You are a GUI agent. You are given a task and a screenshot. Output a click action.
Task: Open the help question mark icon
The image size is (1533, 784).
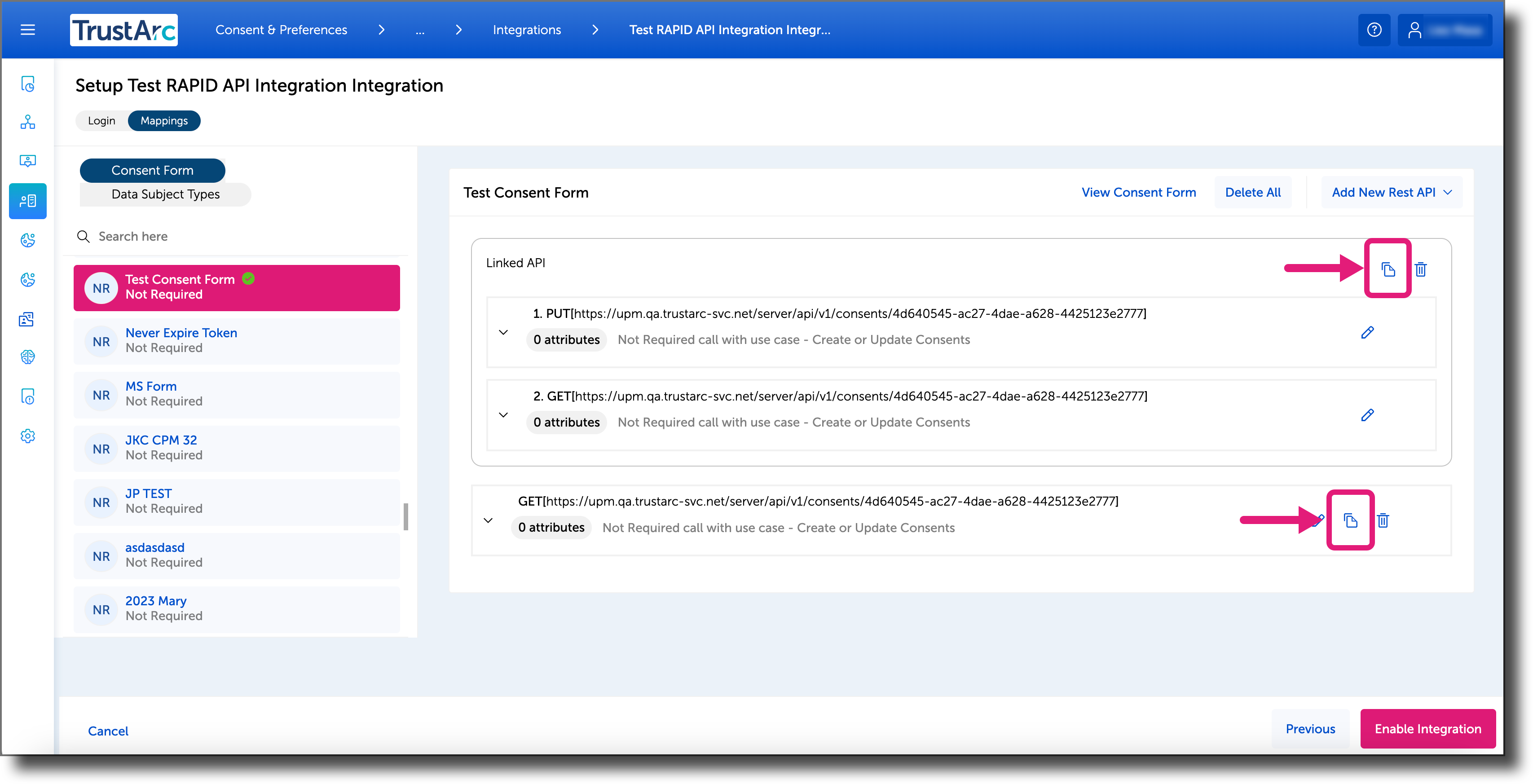tap(1374, 30)
